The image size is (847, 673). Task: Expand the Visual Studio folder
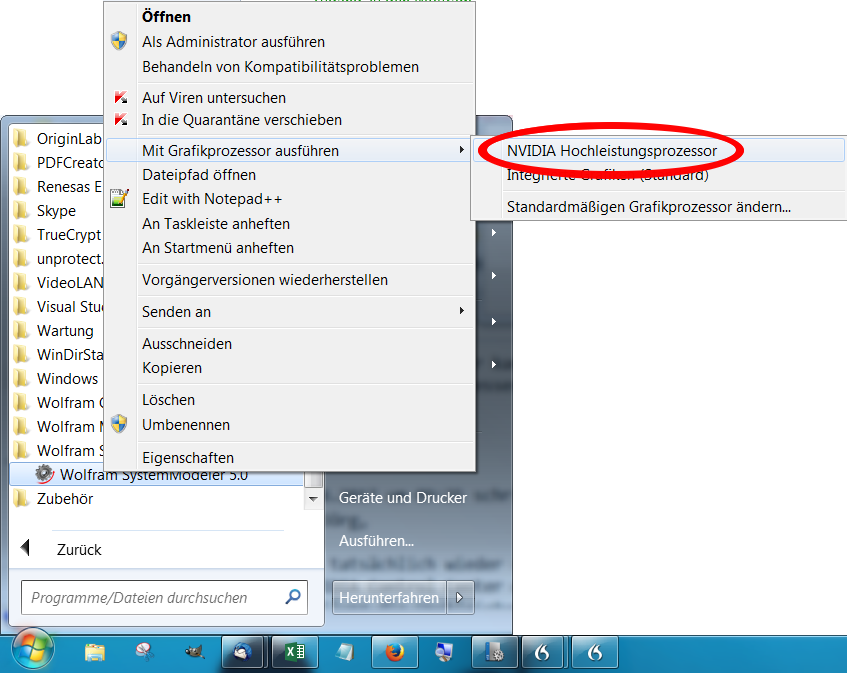(57, 306)
